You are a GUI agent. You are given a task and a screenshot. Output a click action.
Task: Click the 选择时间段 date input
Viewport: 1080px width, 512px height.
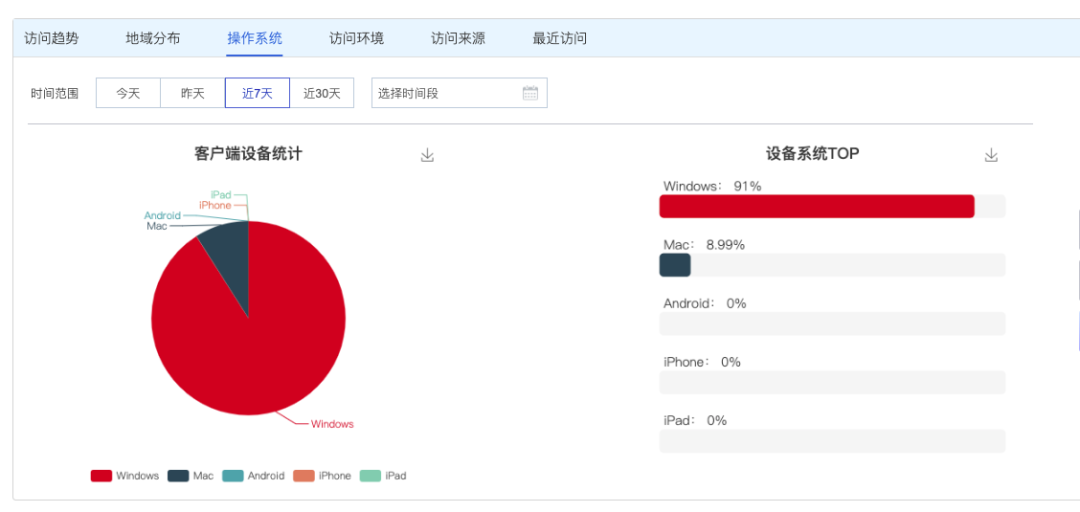(459, 93)
